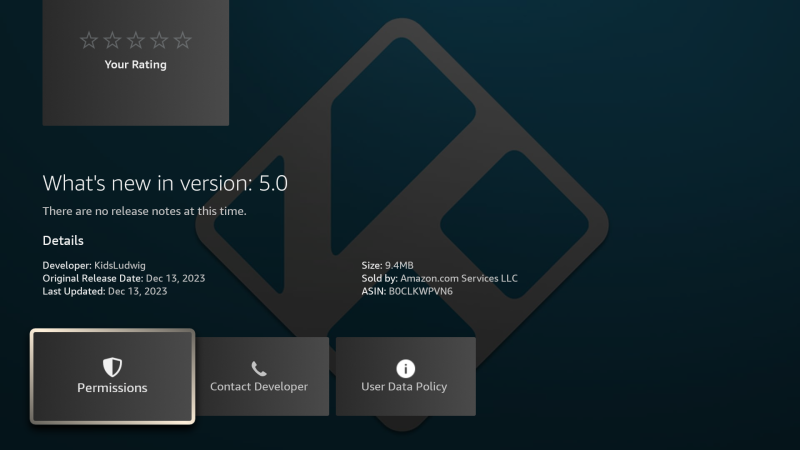
Task: Rate the app two stars
Action: coord(112,40)
